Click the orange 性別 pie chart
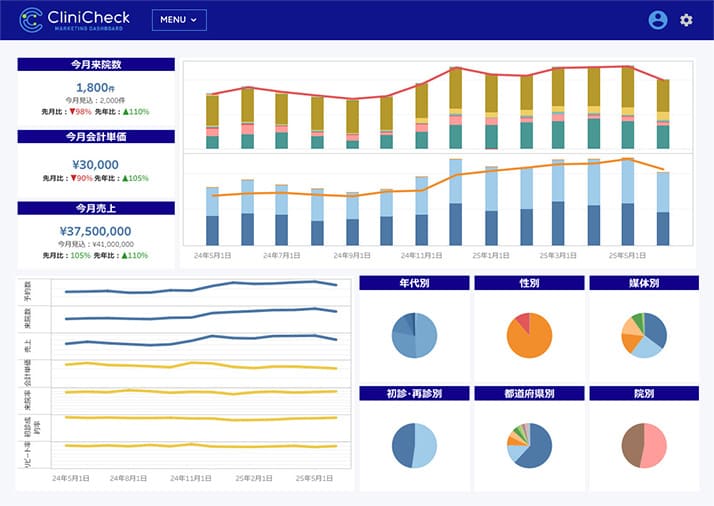 (x=530, y=335)
